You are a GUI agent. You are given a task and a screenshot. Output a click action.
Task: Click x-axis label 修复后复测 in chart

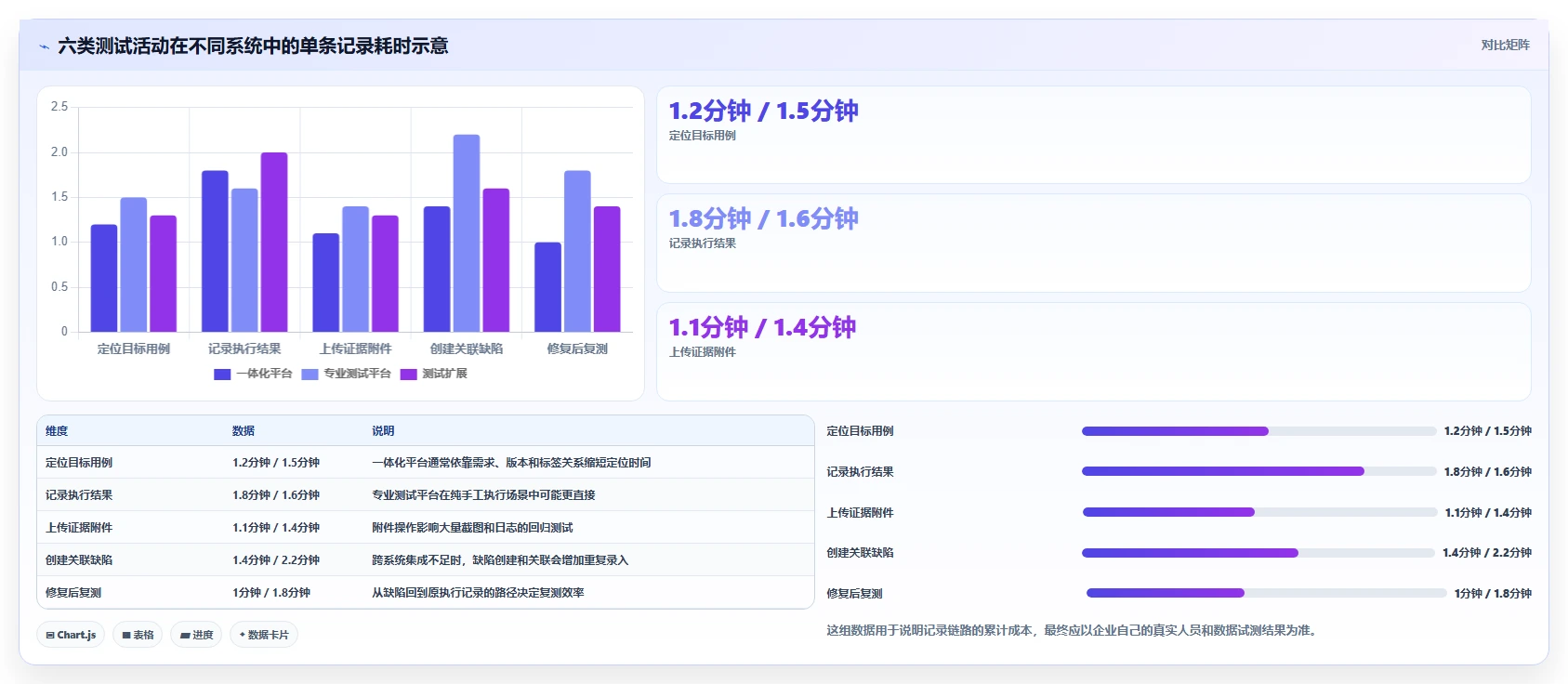coord(577,349)
